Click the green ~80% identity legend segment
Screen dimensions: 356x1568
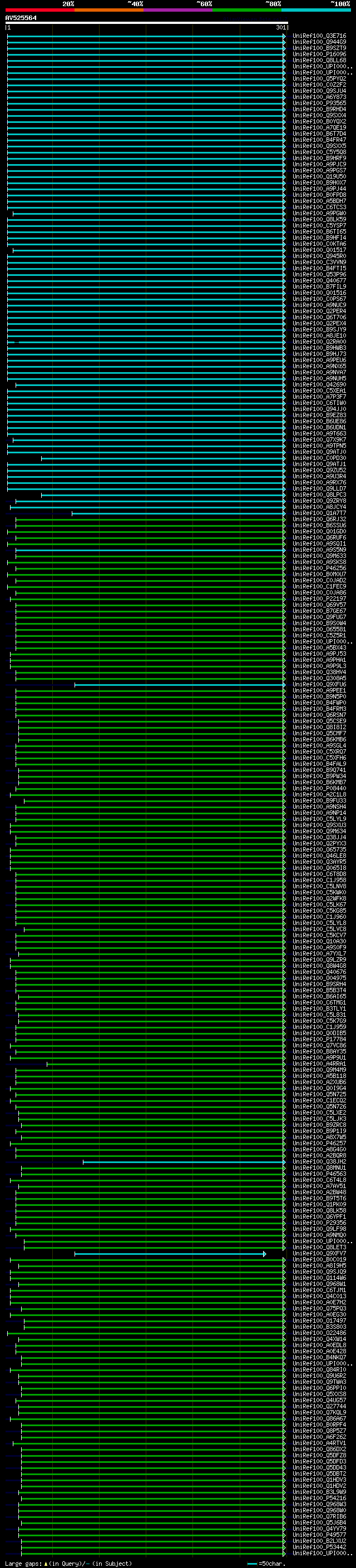tap(246, 10)
